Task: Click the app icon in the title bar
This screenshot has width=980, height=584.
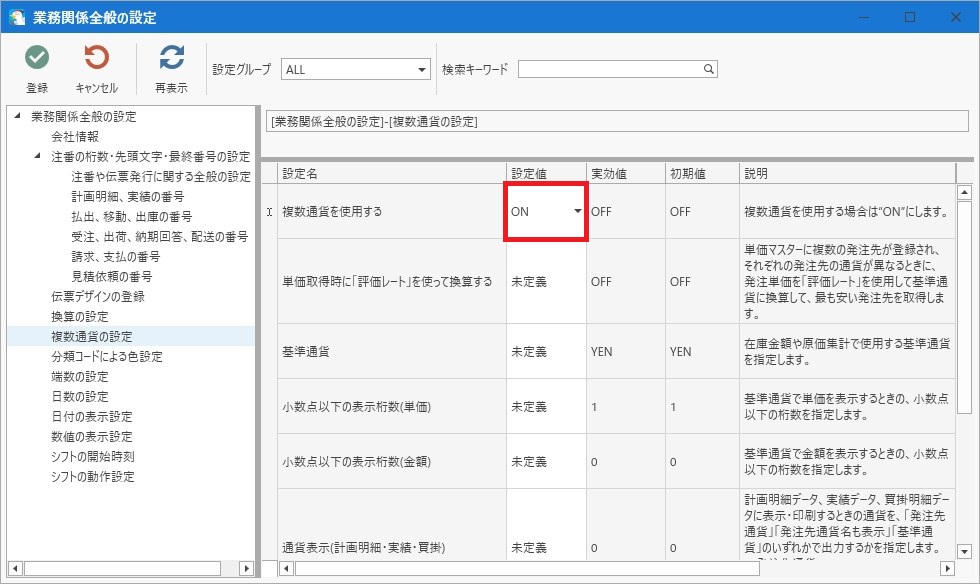Action: (17, 17)
